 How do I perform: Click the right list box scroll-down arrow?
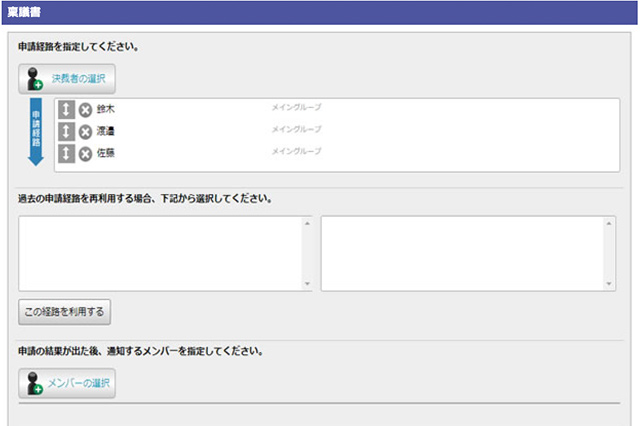click(609, 284)
